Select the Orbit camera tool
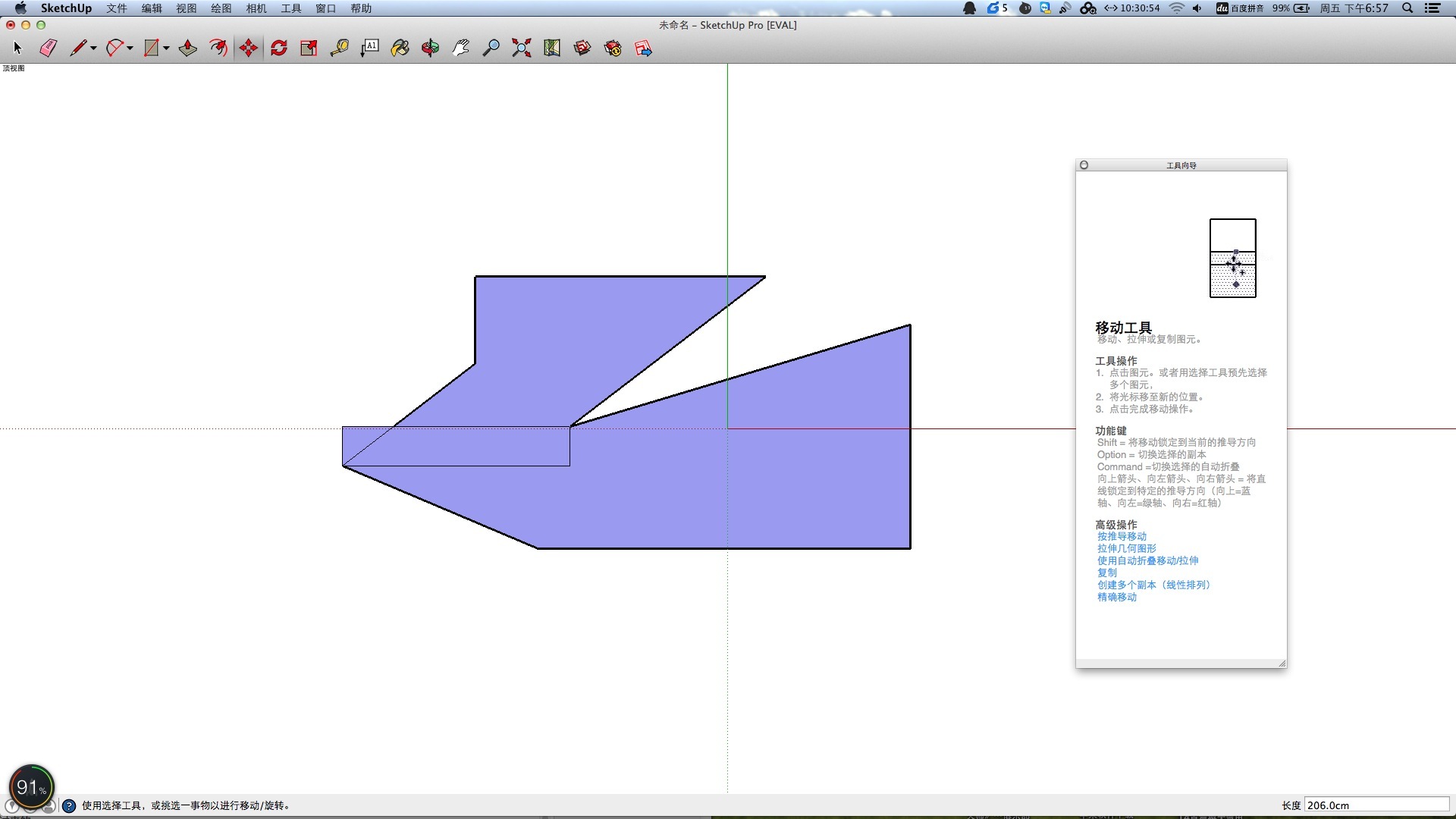This screenshot has height=819, width=1456. [430, 49]
